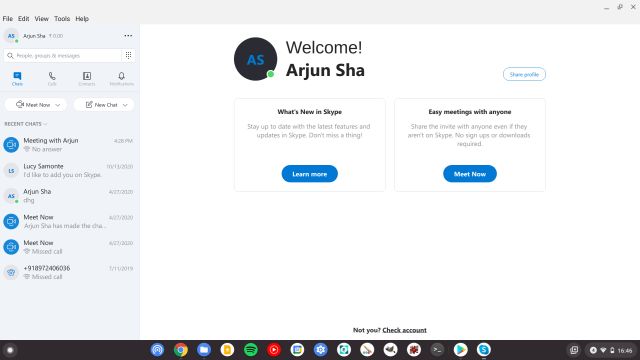Click video icon of Meeting with Arjun

tap(11, 144)
